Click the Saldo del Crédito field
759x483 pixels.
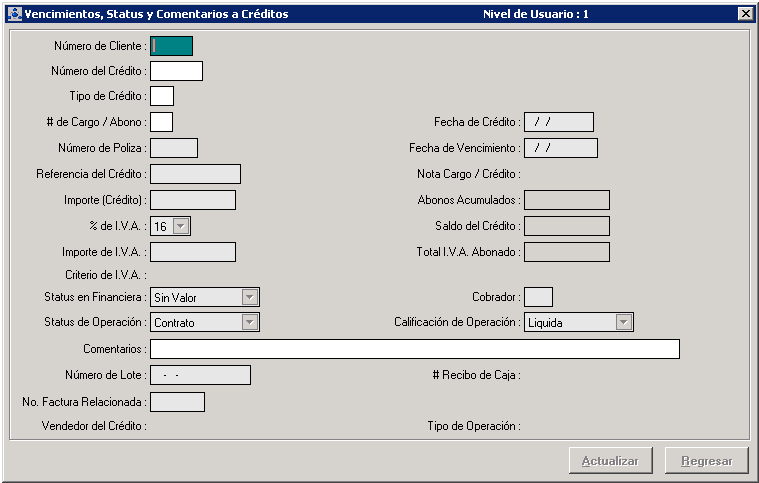pos(567,226)
